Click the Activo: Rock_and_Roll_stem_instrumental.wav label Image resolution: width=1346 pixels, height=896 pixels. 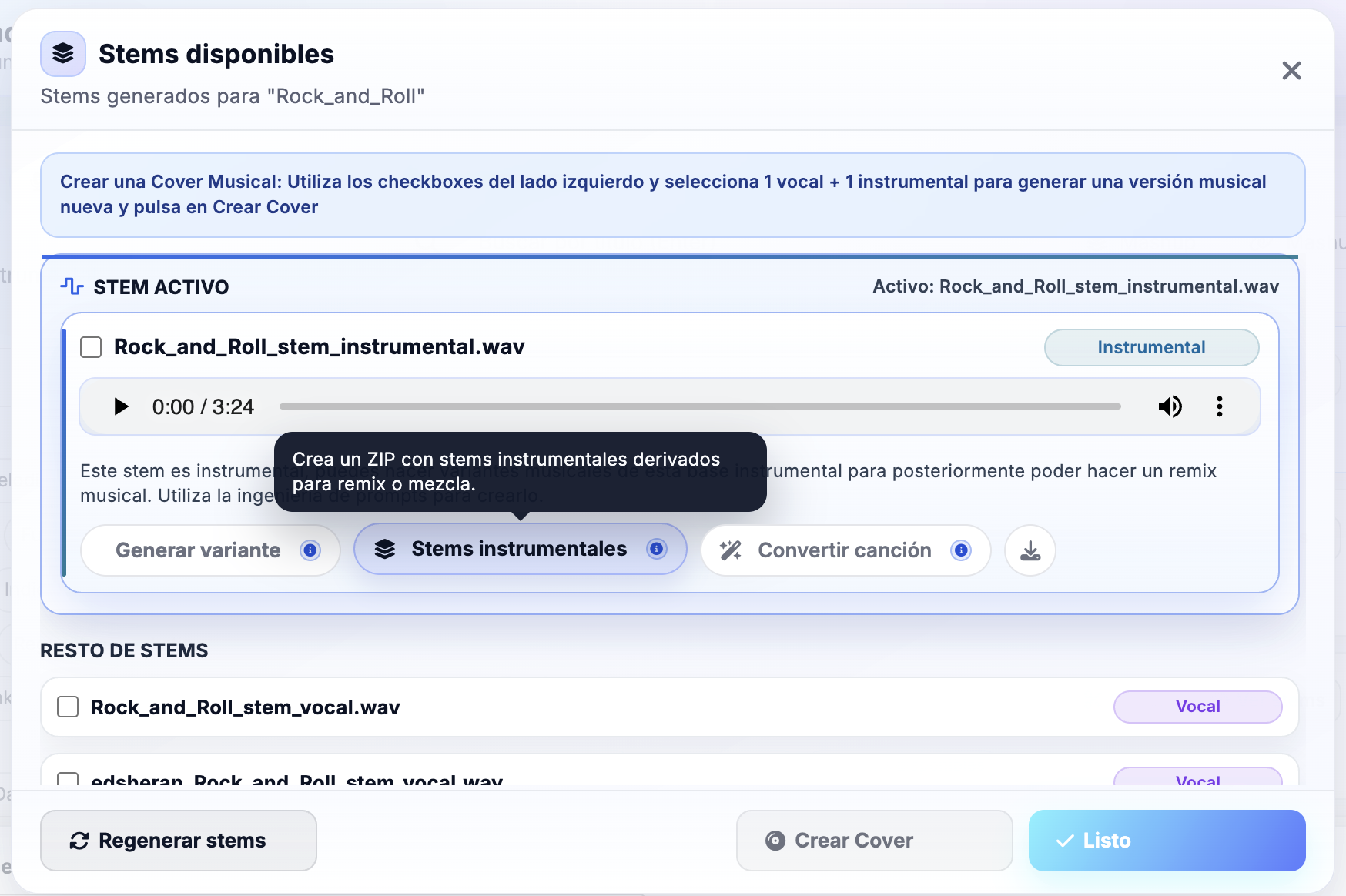point(1076,286)
